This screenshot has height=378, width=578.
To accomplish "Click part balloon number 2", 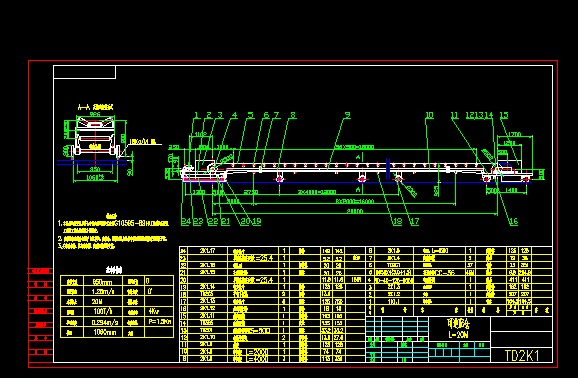I will (x=209, y=115).
